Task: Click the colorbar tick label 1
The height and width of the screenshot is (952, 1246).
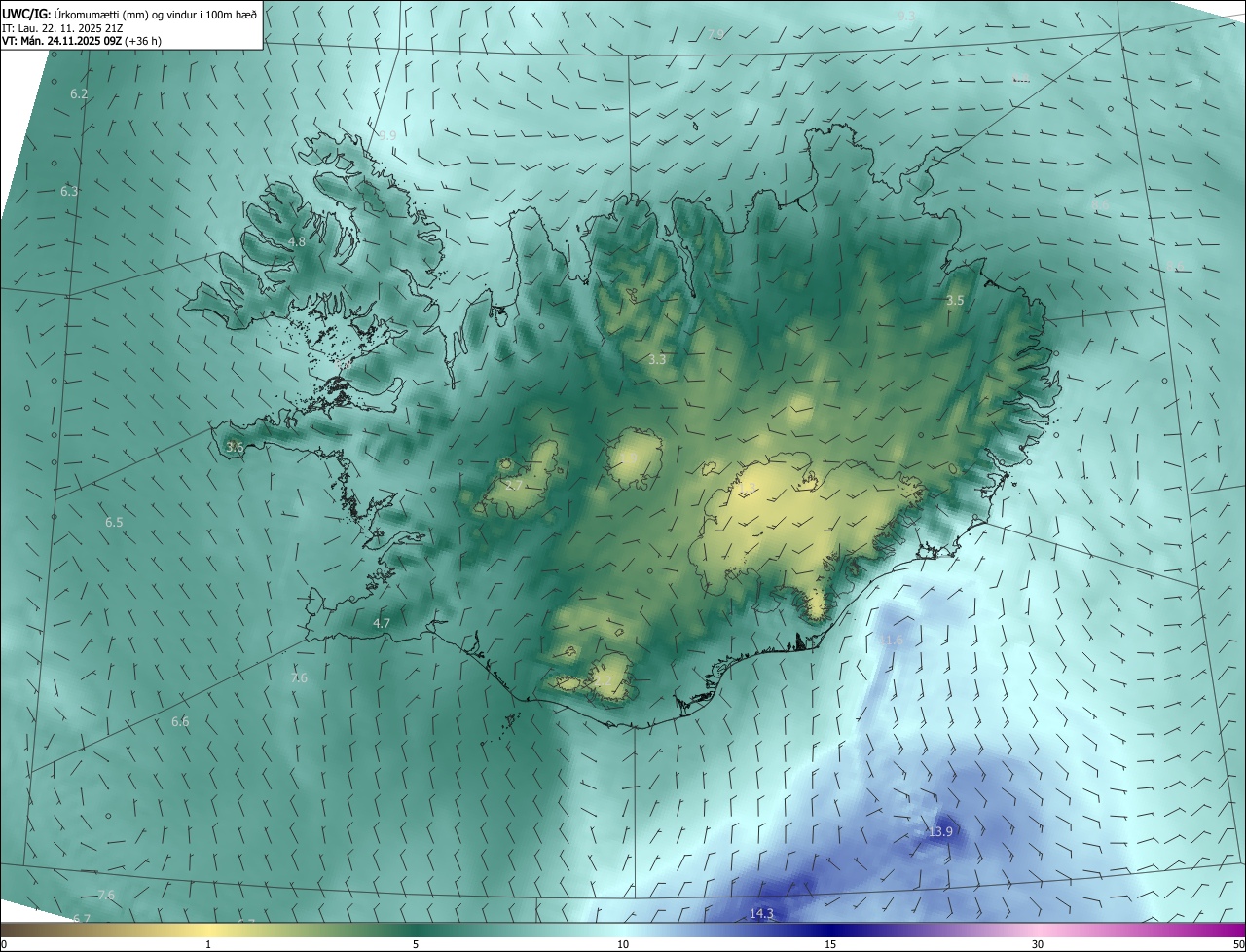Action: 208,944
